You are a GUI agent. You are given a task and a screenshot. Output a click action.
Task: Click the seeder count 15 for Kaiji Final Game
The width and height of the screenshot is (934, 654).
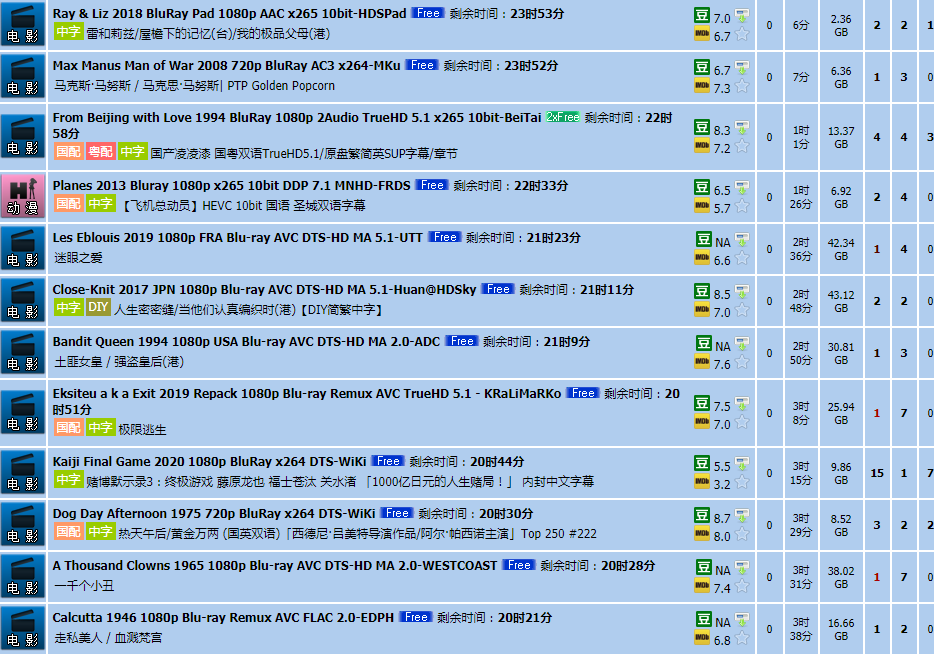pos(877,473)
